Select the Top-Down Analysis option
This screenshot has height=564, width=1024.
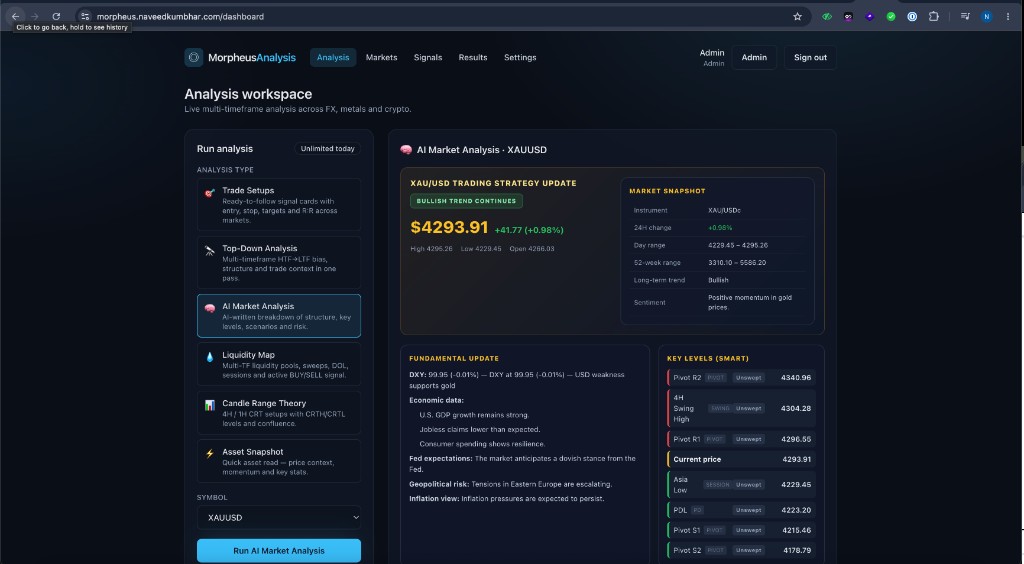click(x=279, y=262)
